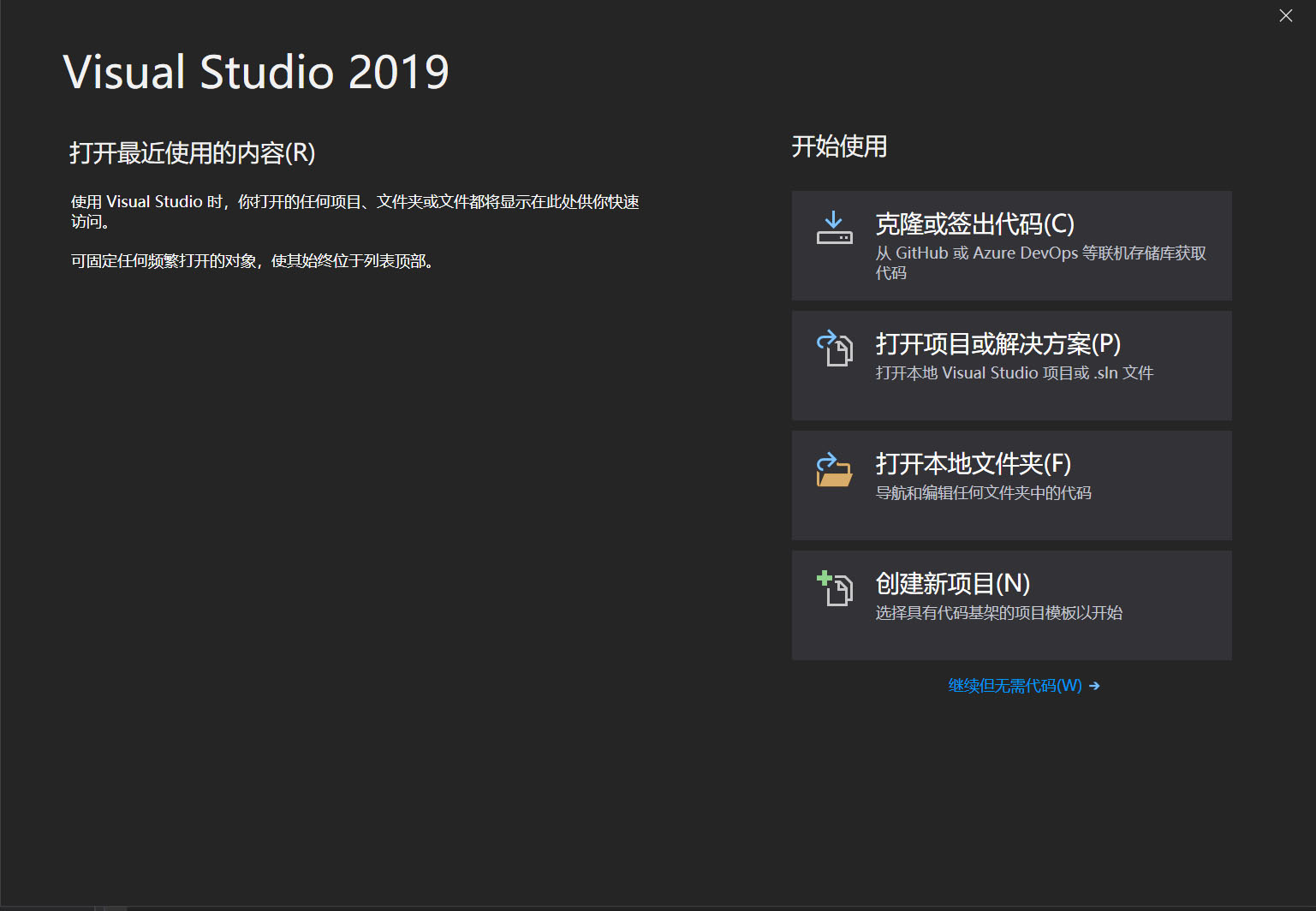Click the arrow next to 继续但无需代码(W)
The width and height of the screenshot is (1316, 911).
pos(1094,686)
